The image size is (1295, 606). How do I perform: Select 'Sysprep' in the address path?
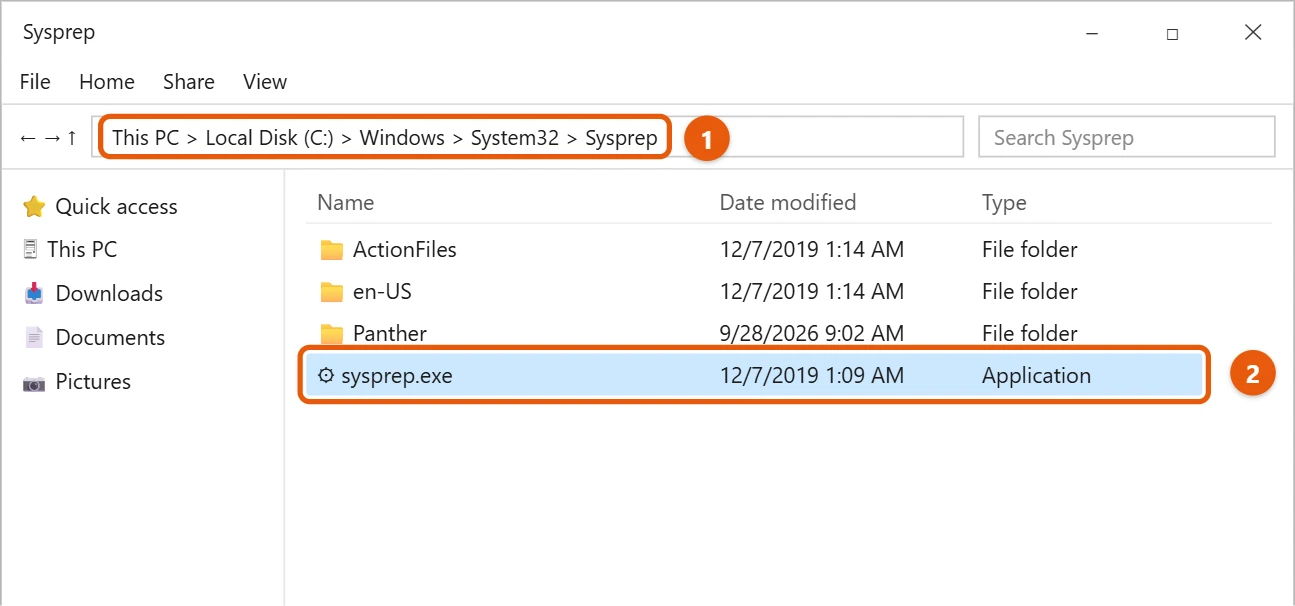(x=621, y=137)
